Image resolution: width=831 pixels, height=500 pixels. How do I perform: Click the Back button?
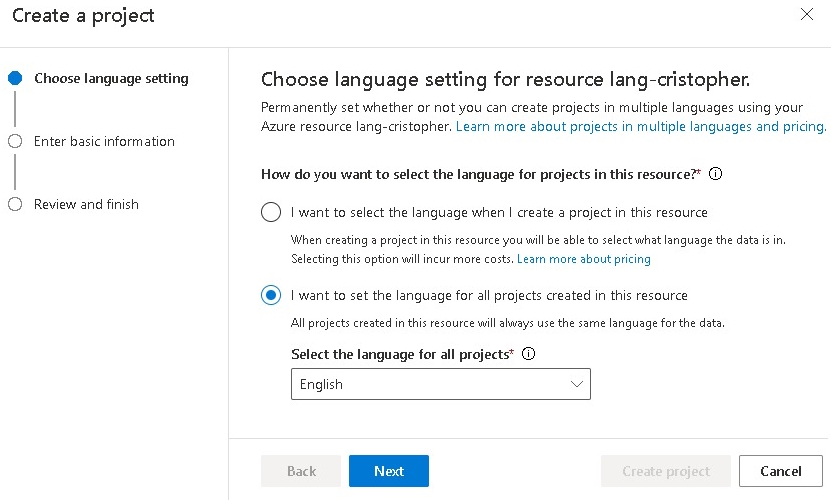(301, 471)
